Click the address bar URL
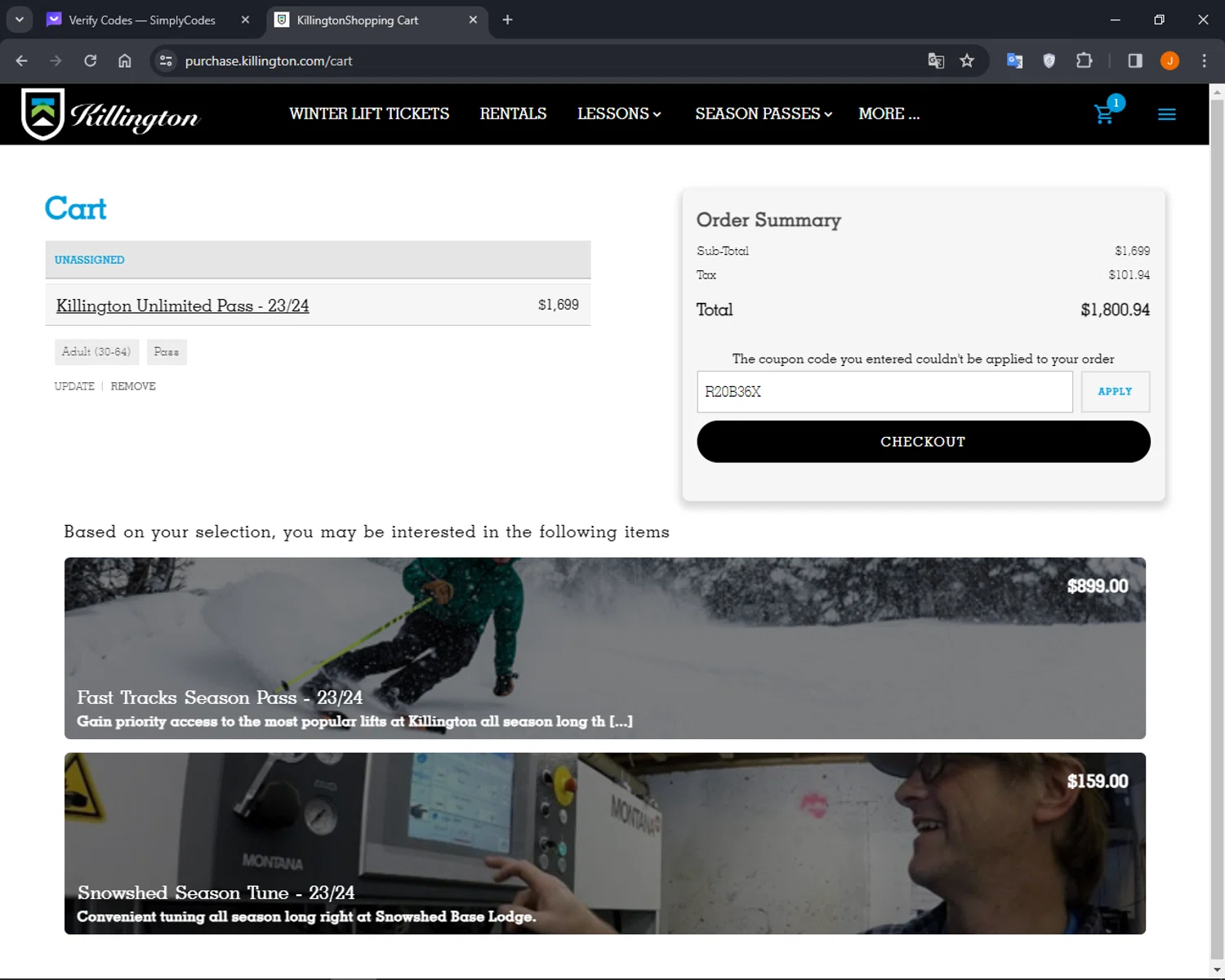This screenshot has height=980, width=1225. [x=269, y=60]
